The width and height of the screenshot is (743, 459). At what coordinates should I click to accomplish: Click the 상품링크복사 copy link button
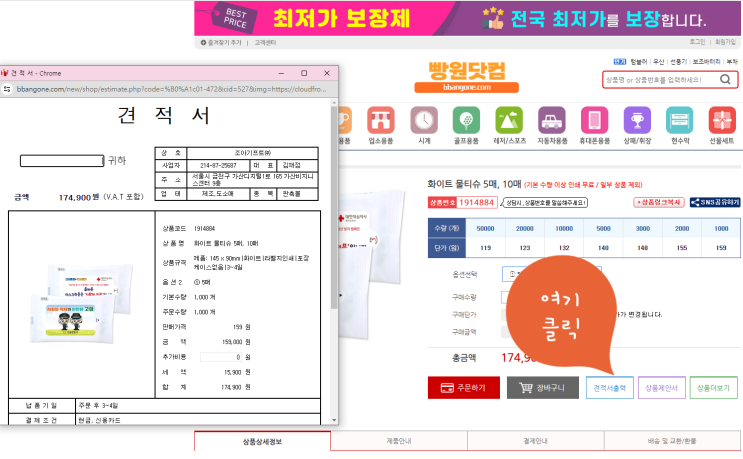[x=659, y=202]
